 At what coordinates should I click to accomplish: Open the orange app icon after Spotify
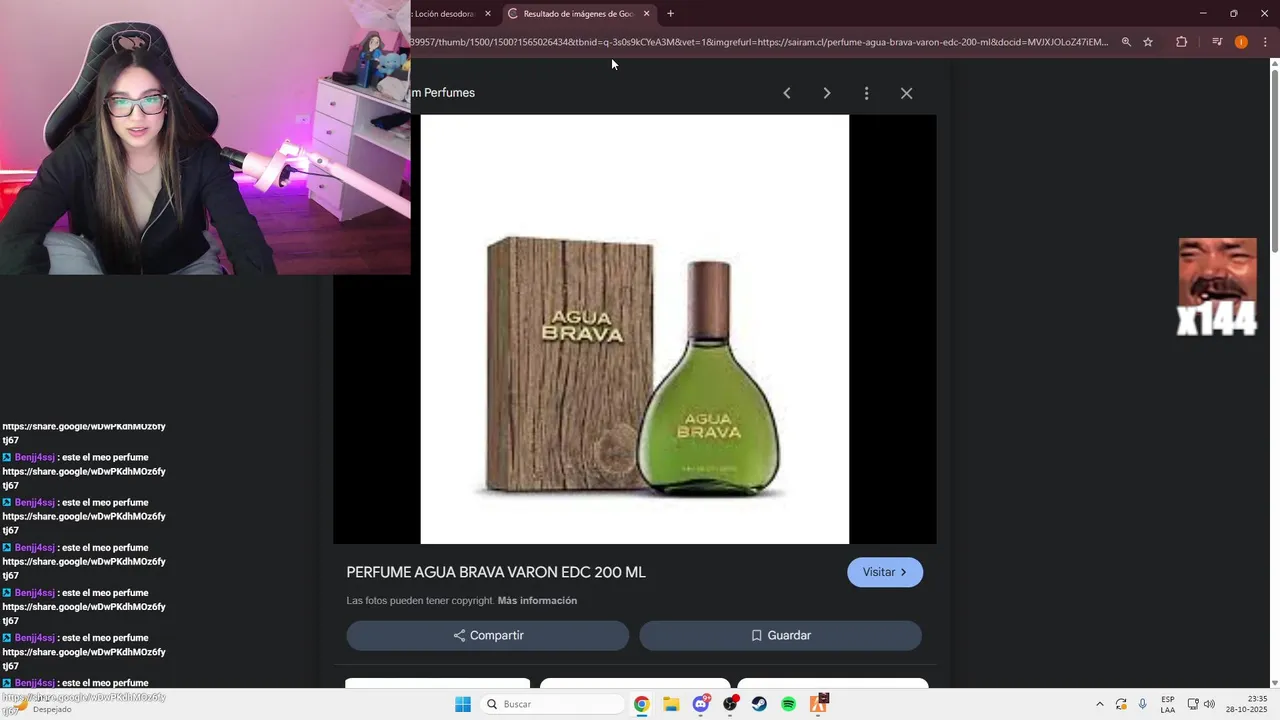point(818,704)
